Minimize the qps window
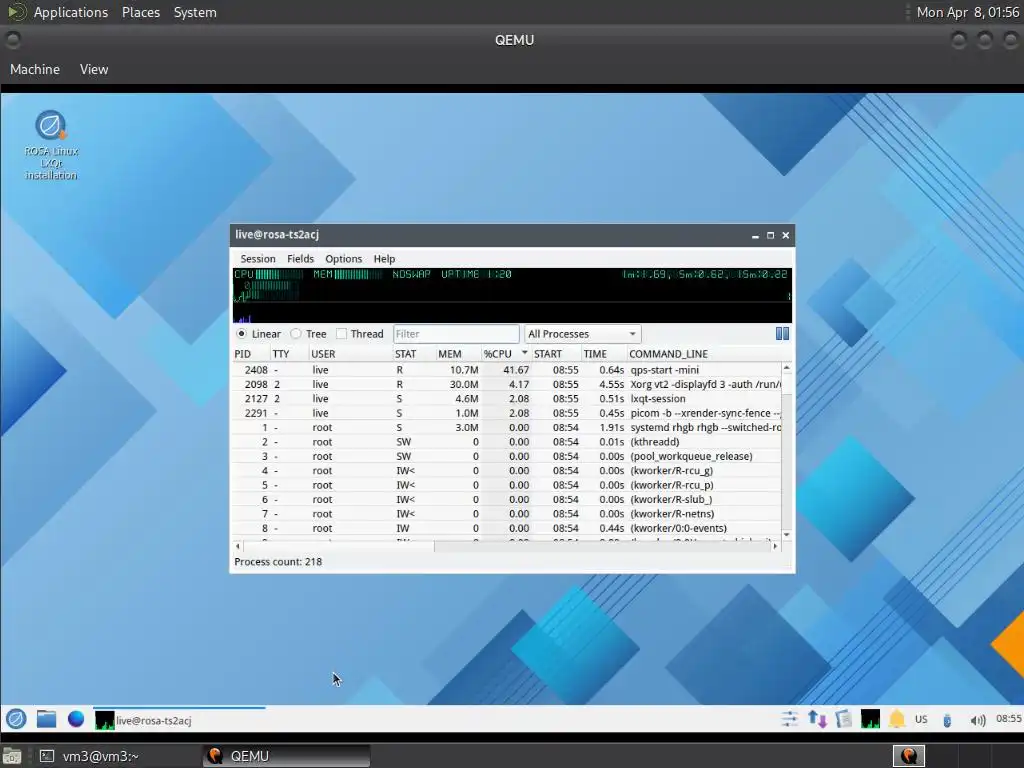1024x768 pixels. coord(755,236)
